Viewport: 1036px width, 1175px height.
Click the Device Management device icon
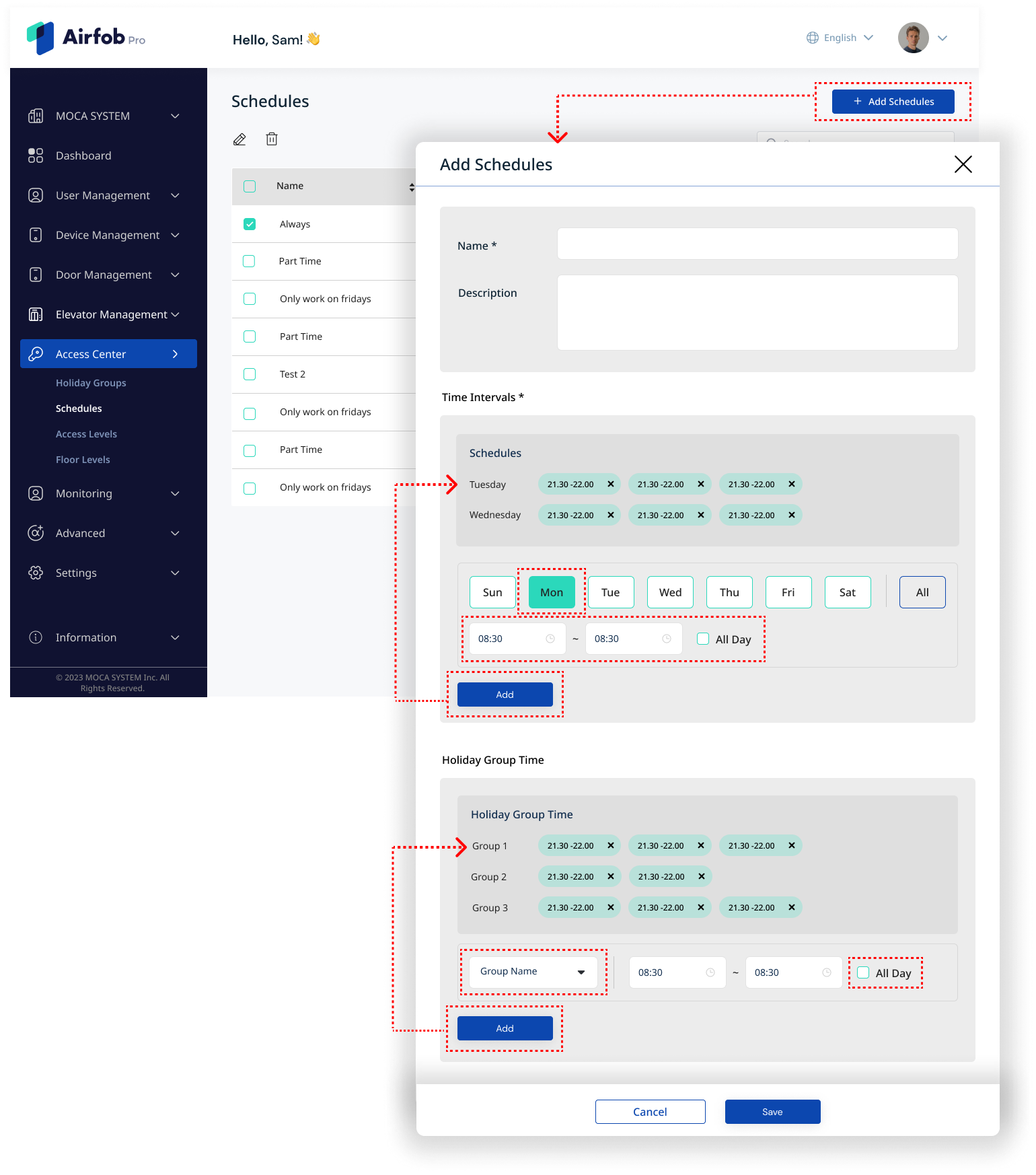click(x=36, y=235)
